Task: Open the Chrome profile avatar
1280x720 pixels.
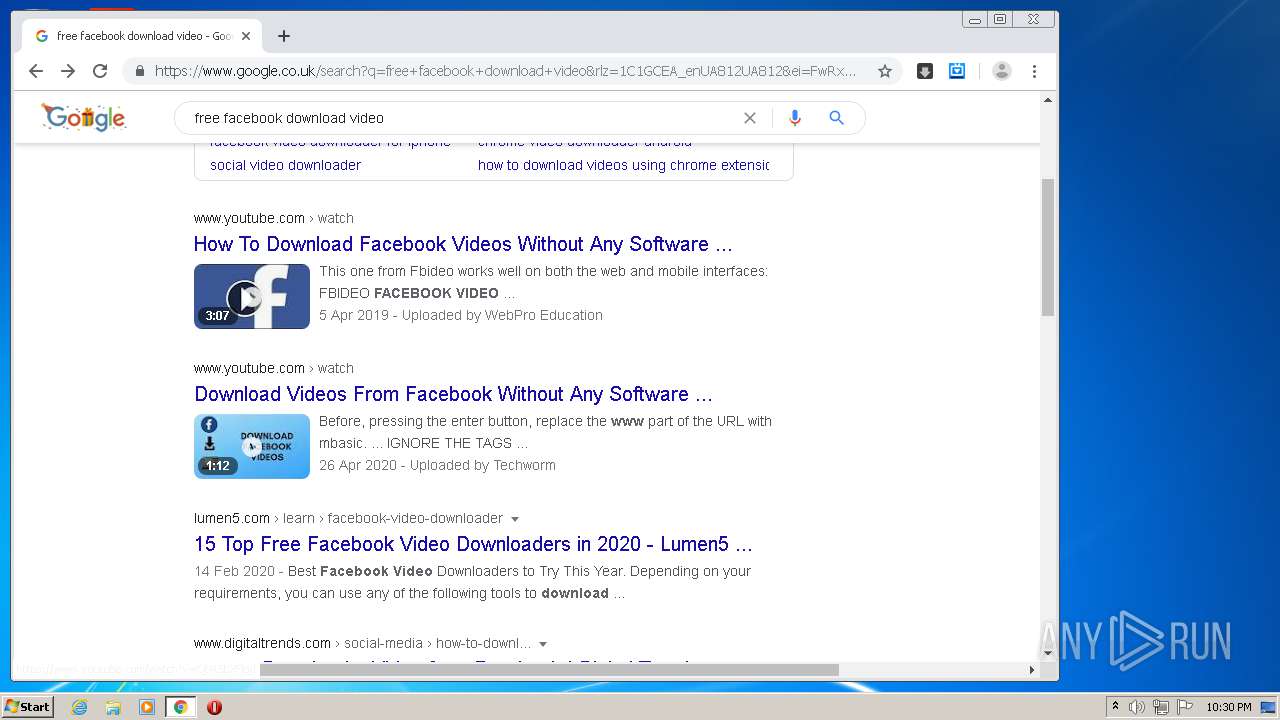Action: tap(1002, 71)
